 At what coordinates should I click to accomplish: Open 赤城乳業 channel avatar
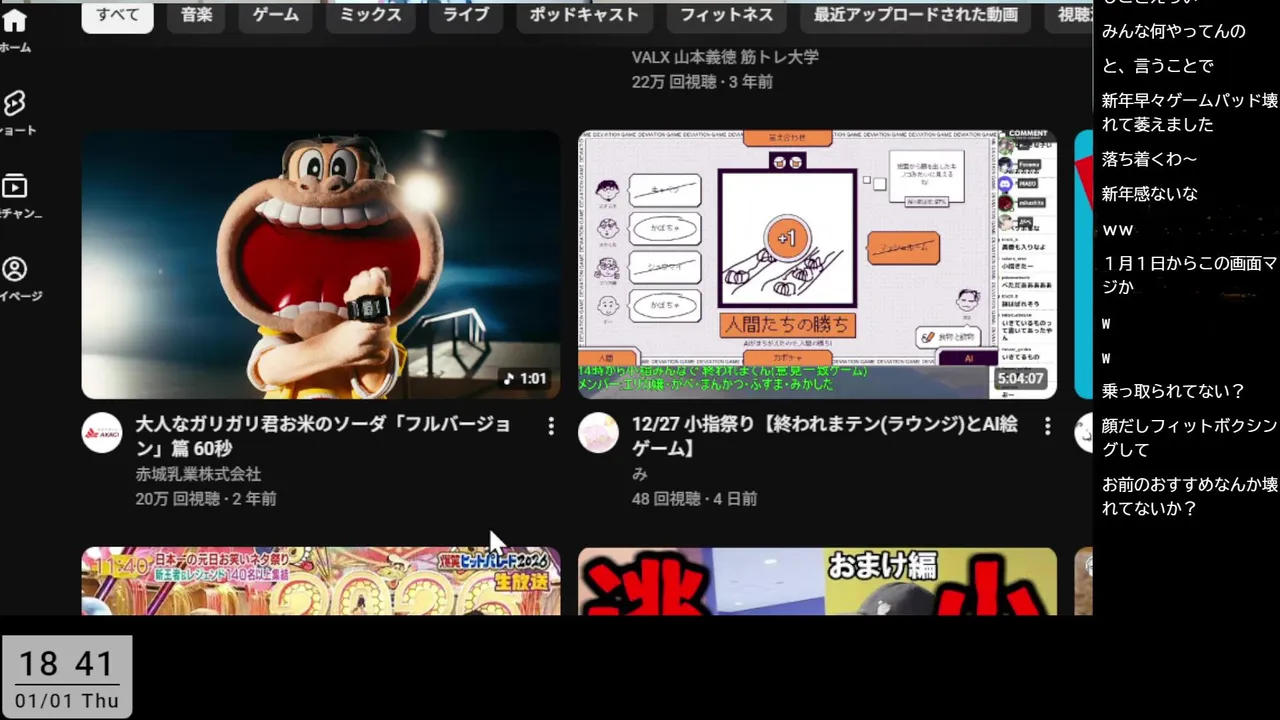(102, 433)
